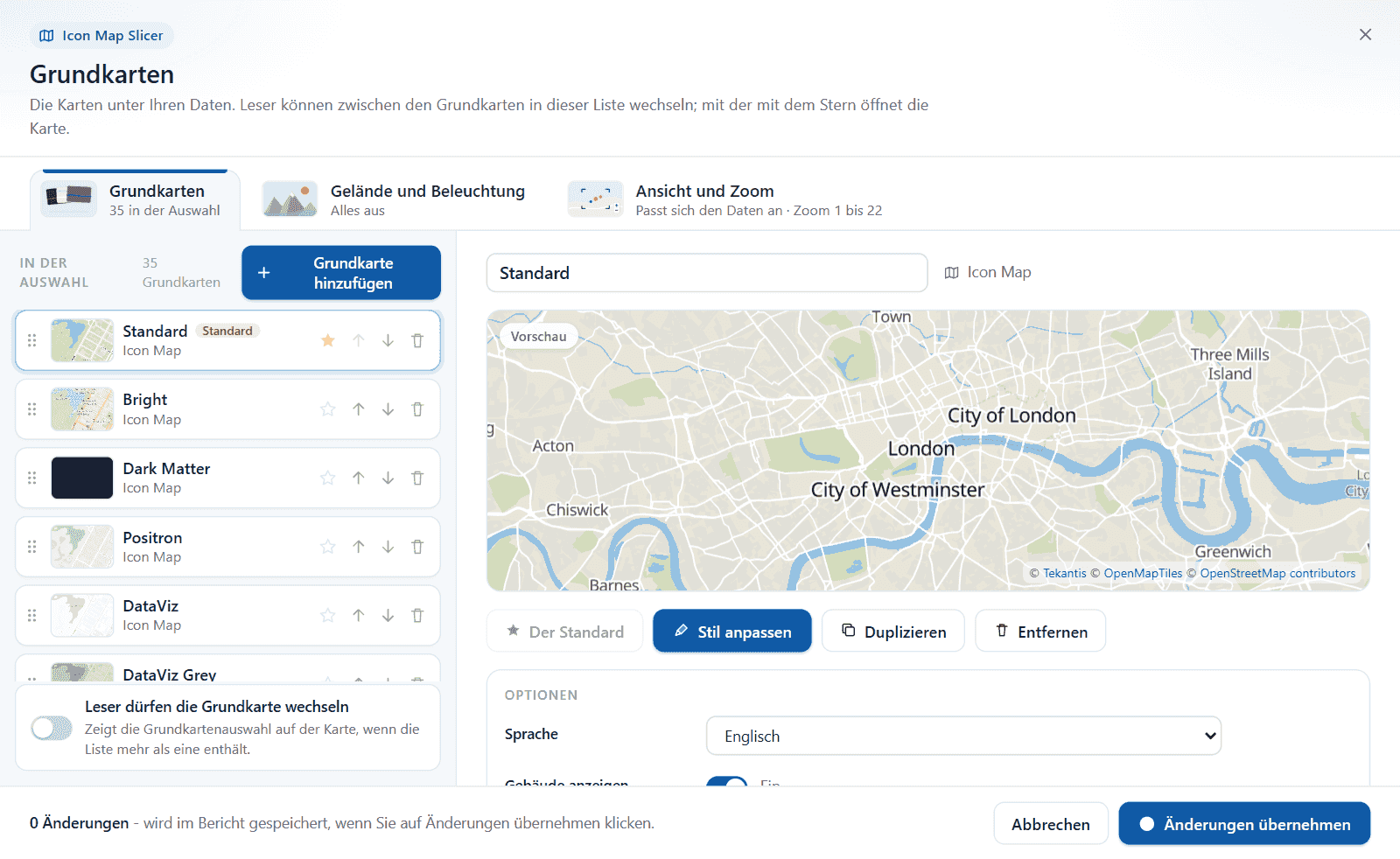1400x859 pixels.
Task: Open the OpenMapTiles attribution link
Action: (1143, 574)
